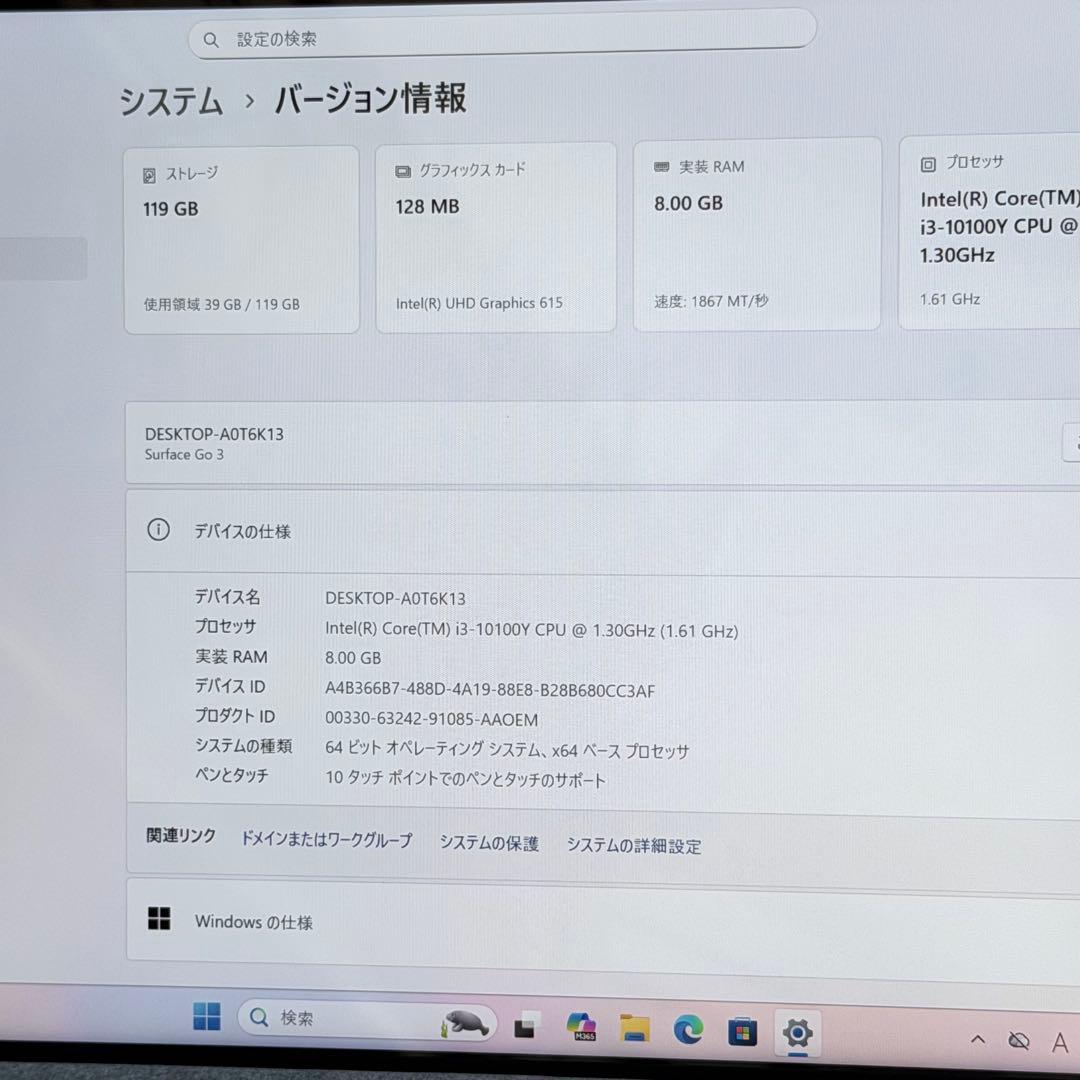Select processor value Intel(R) Core(TM) i3-10100Y row
This screenshot has width=1080, height=1080.
click(531, 630)
